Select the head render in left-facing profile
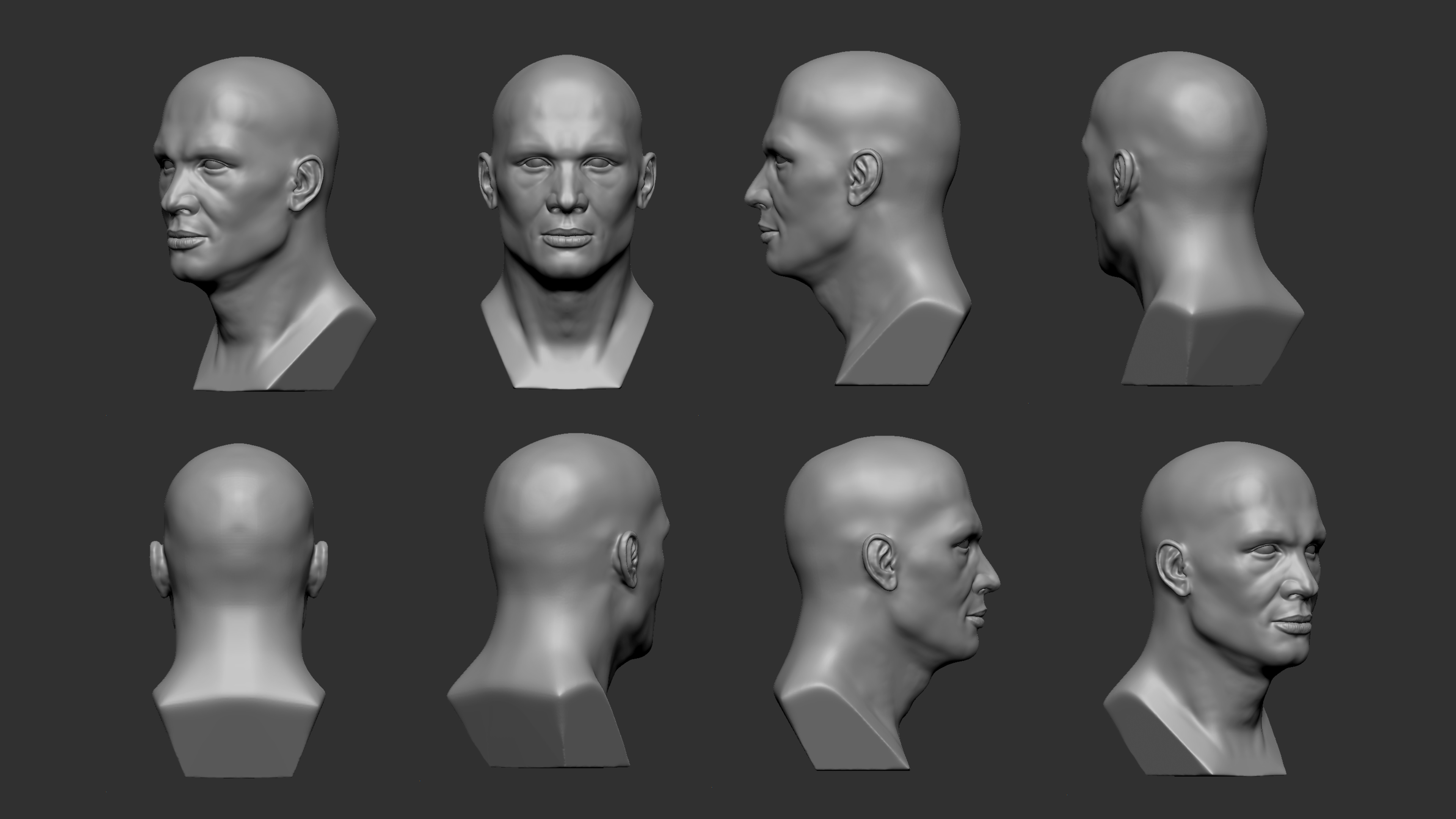 pyautogui.click(x=857, y=219)
